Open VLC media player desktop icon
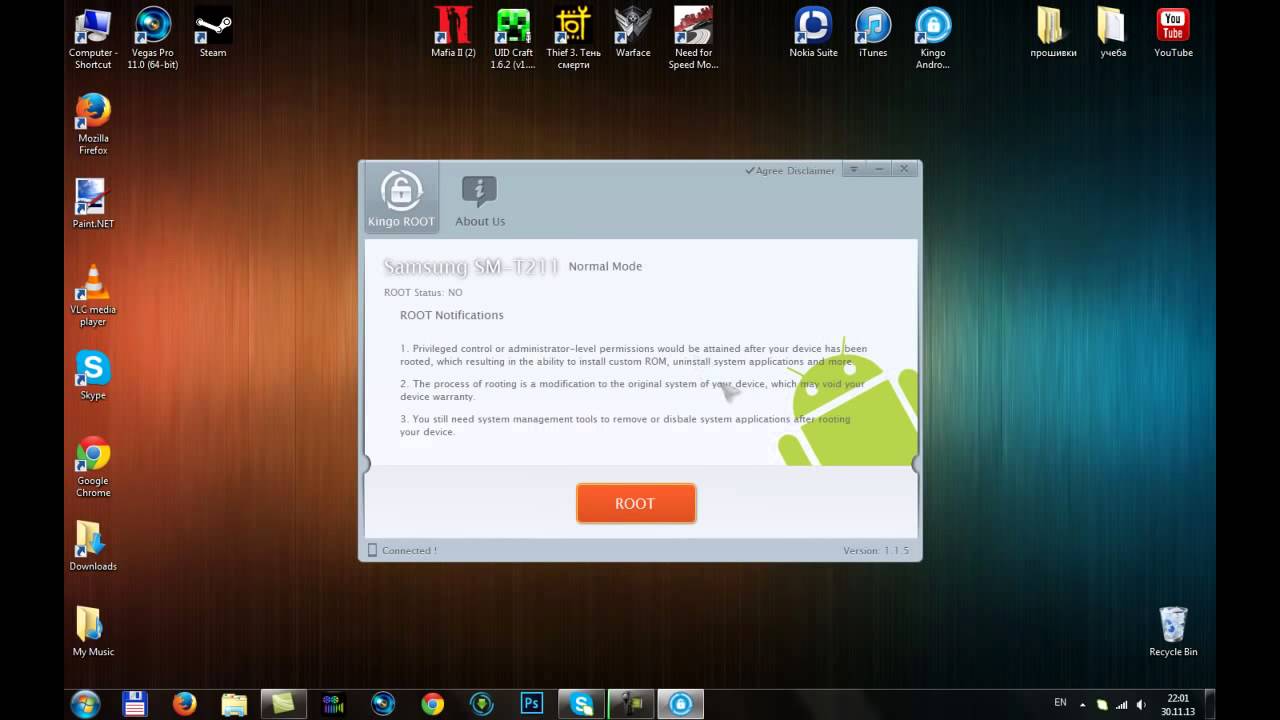 coord(93,296)
